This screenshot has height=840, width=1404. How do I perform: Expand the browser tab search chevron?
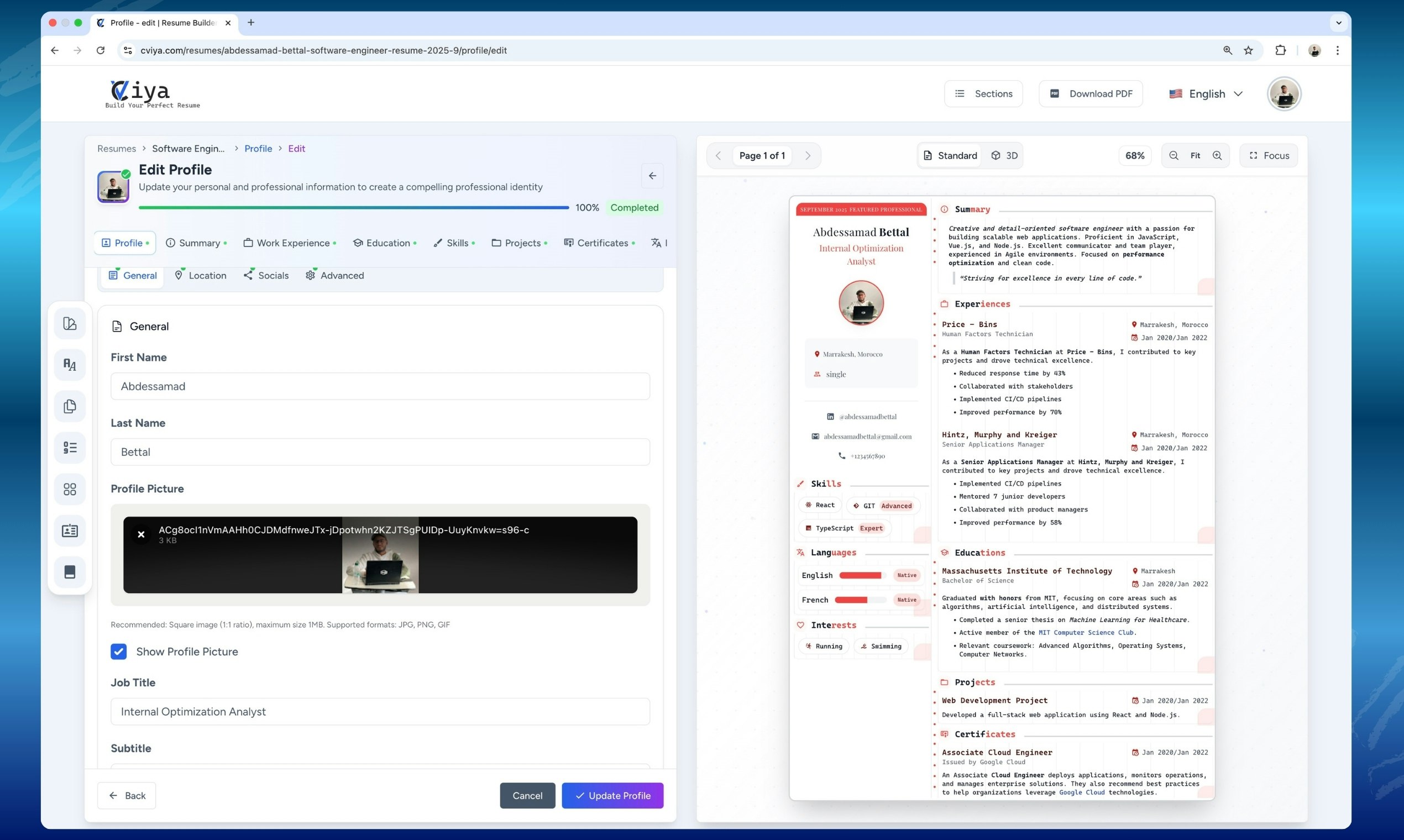tap(1338, 23)
